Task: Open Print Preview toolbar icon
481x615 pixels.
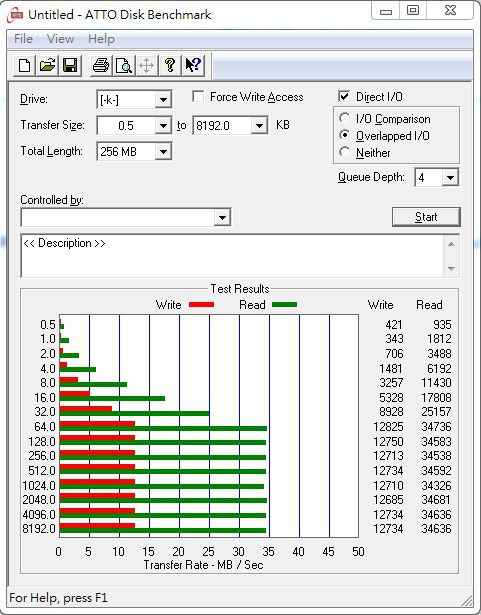Action: point(124,65)
